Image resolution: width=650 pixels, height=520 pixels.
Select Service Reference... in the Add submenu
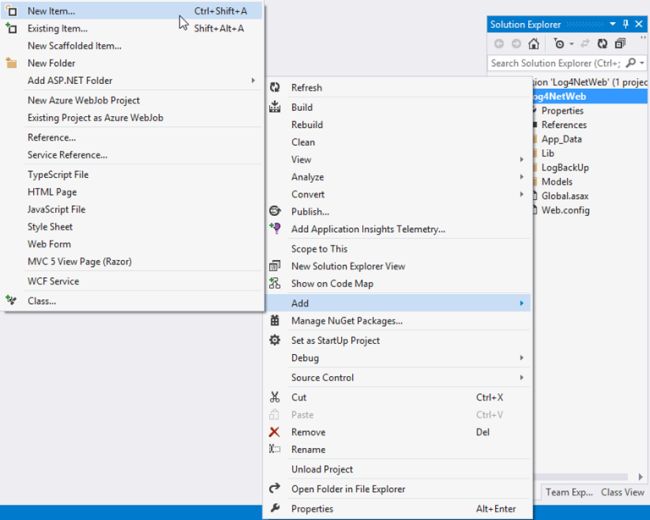tap(133, 155)
